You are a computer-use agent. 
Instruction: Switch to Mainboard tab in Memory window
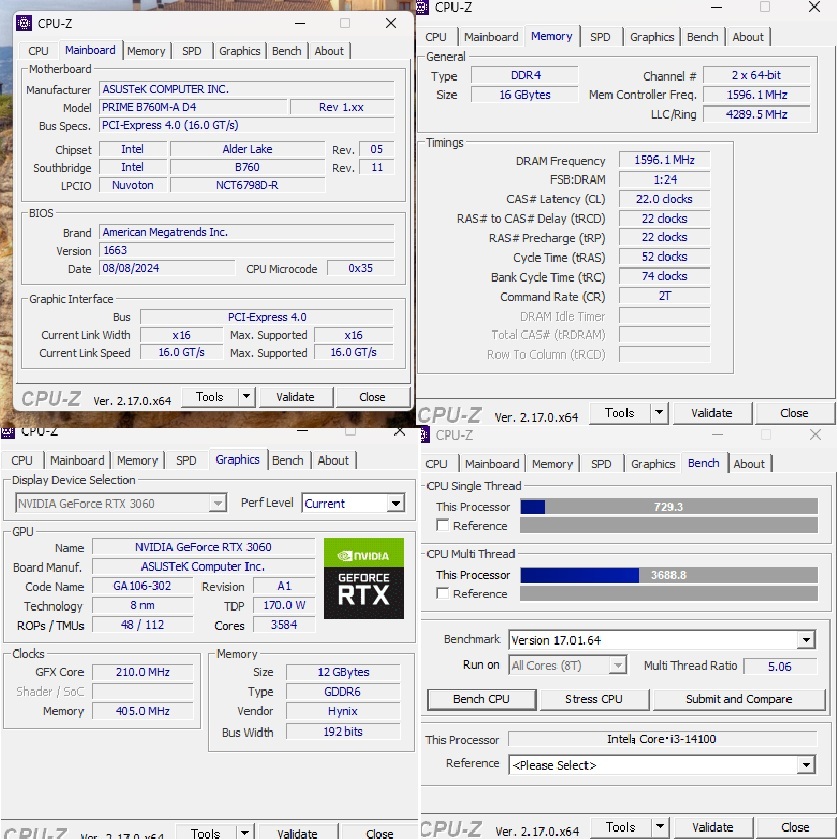click(x=491, y=37)
